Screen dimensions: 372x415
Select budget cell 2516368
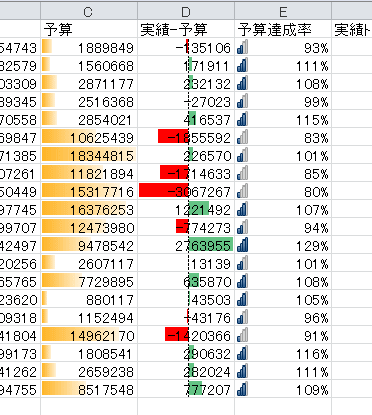pos(89,101)
